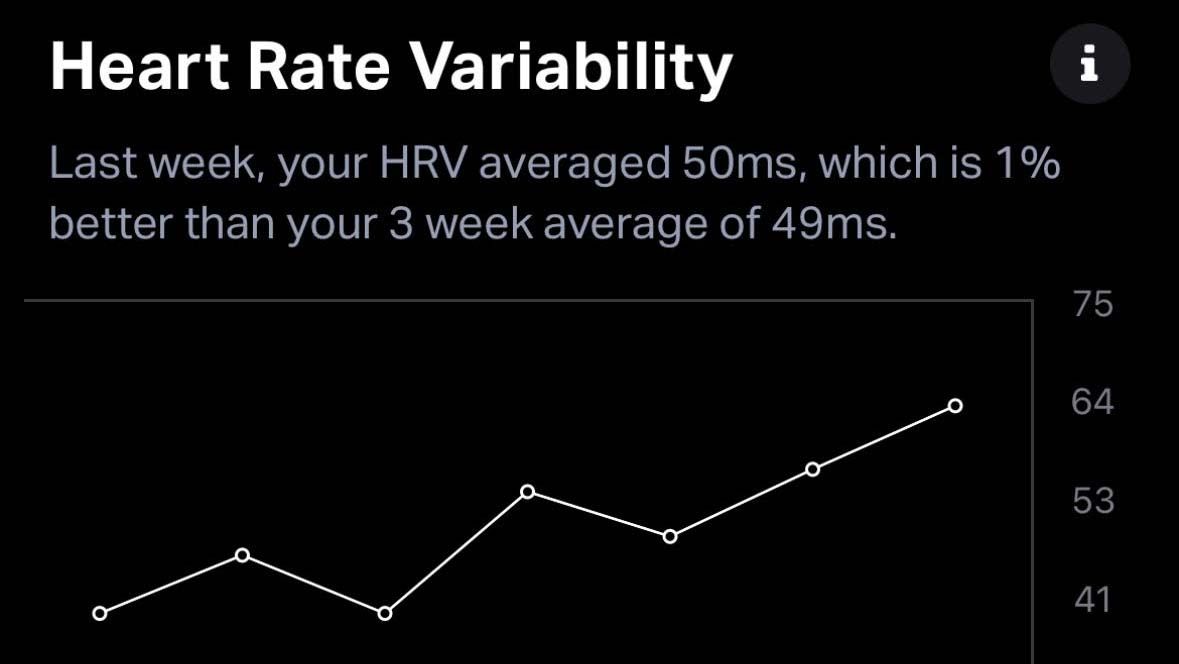Select the middle fourth data point peak
Screen dimensions: 1179x664
528,492
